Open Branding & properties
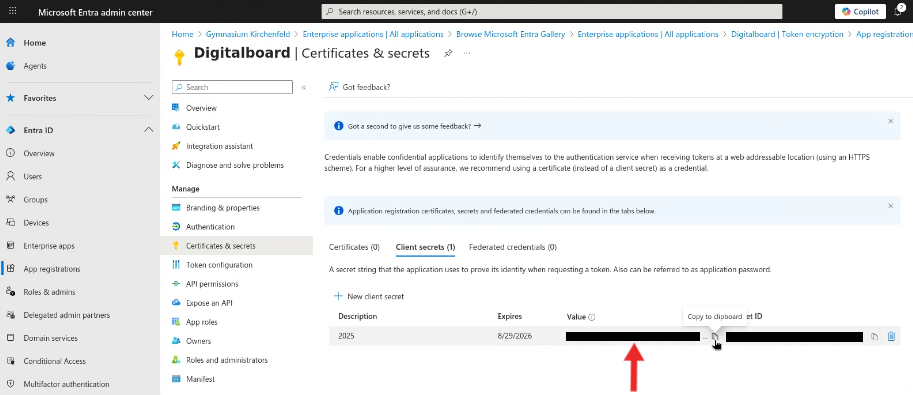This screenshot has width=913, height=395. coord(222,208)
